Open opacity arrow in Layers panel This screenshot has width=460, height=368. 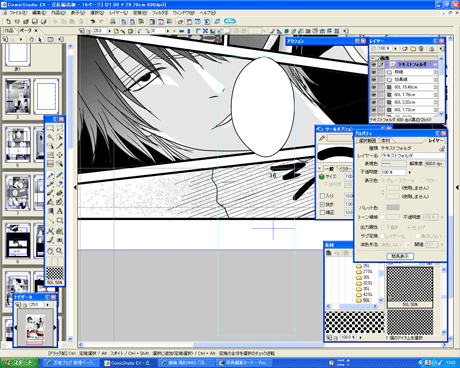coord(396,49)
